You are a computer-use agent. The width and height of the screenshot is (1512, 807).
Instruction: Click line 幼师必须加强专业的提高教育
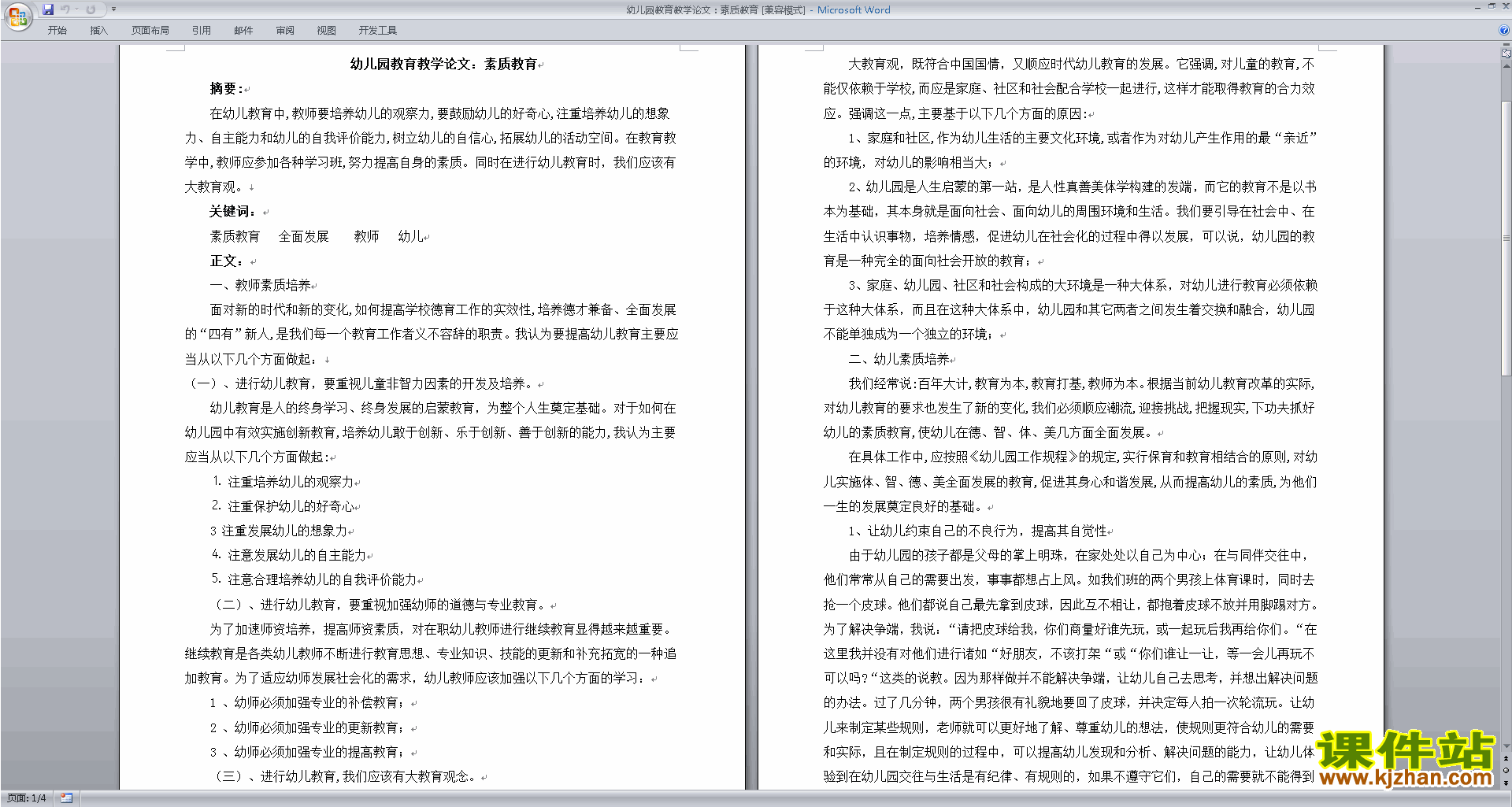click(x=317, y=752)
